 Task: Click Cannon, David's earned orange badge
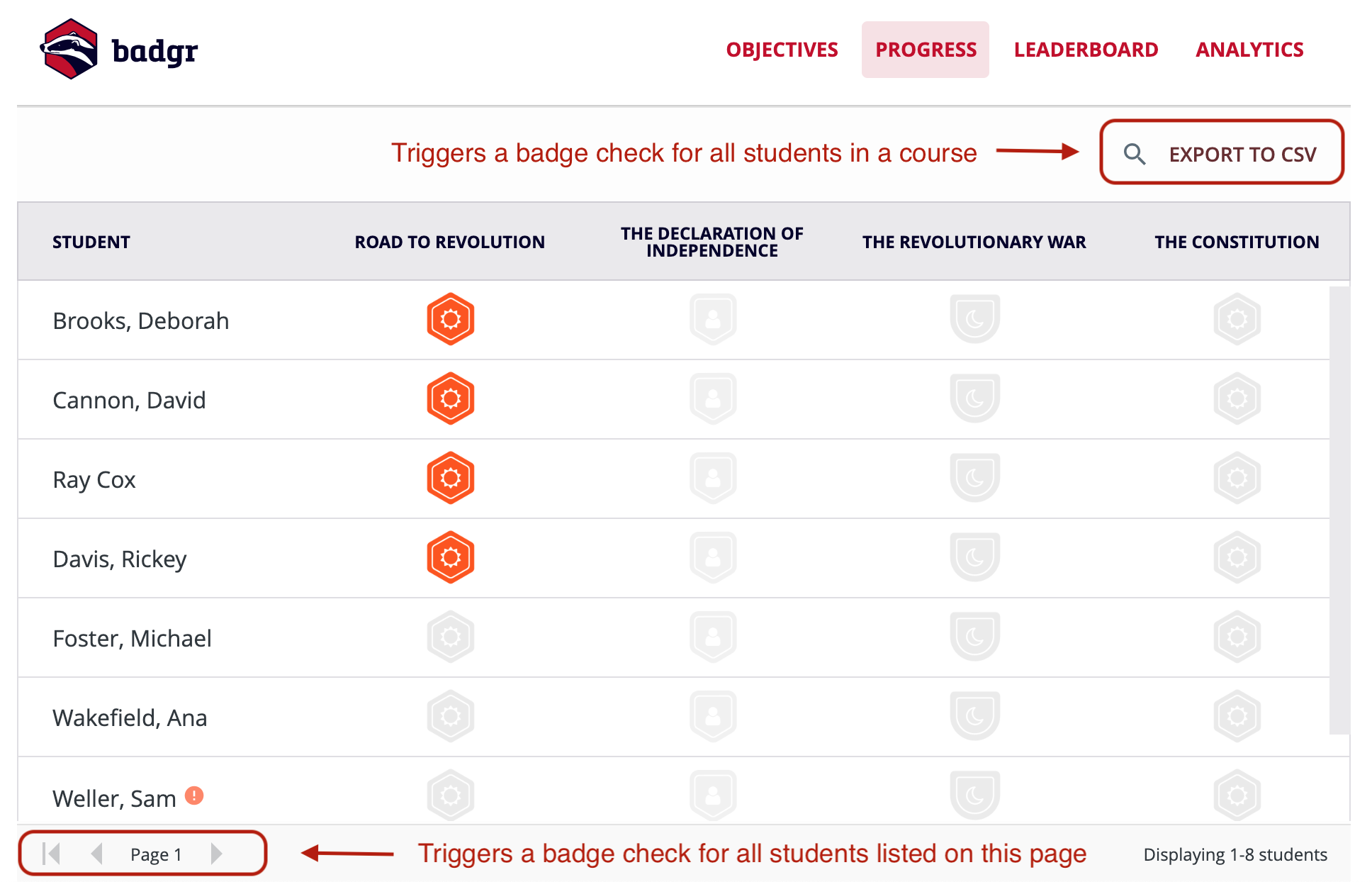(x=450, y=398)
